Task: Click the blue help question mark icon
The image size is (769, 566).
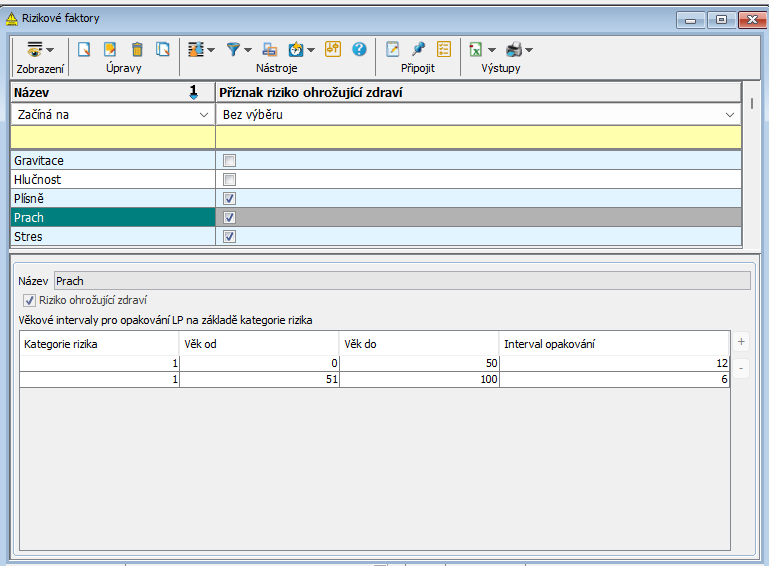Action: tap(359, 48)
